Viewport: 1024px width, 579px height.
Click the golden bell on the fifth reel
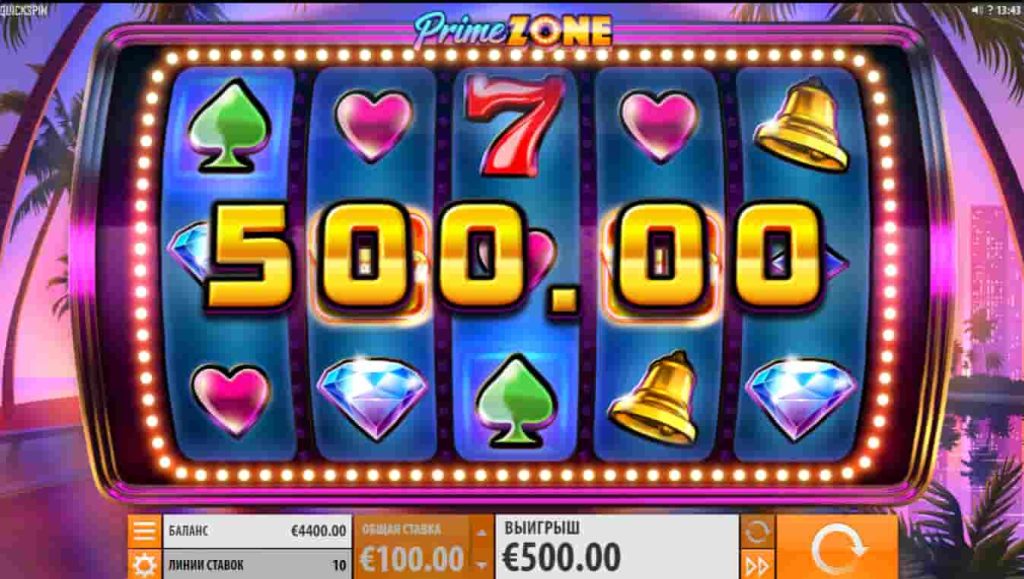point(803,127)
